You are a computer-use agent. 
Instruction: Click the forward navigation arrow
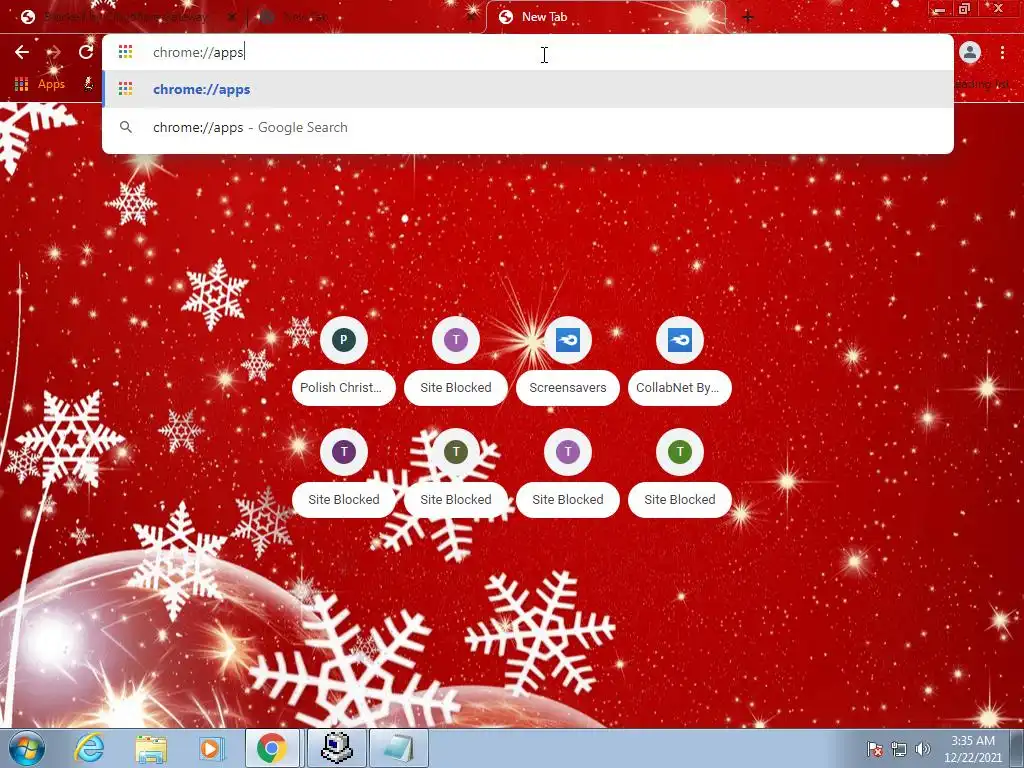coord(54,52)
